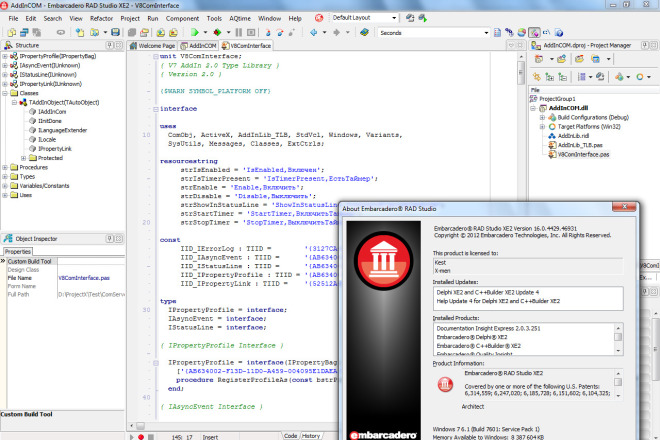The width and height of the screenshot is (660, 440).
Task: Click the editor vertical scrollbar thumb
Action: [521, 73]
